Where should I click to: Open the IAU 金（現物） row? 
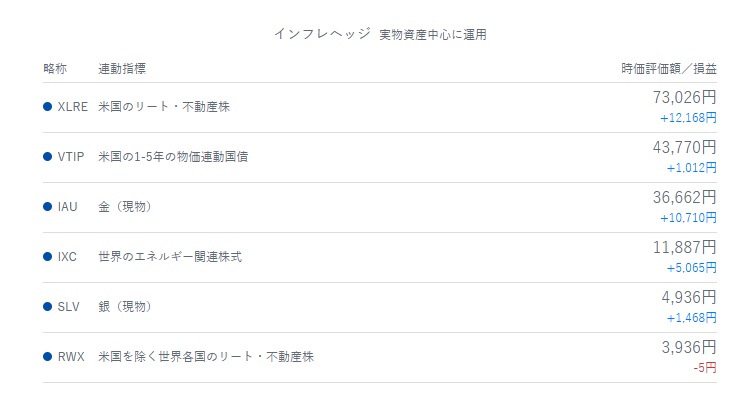(380, 207)
